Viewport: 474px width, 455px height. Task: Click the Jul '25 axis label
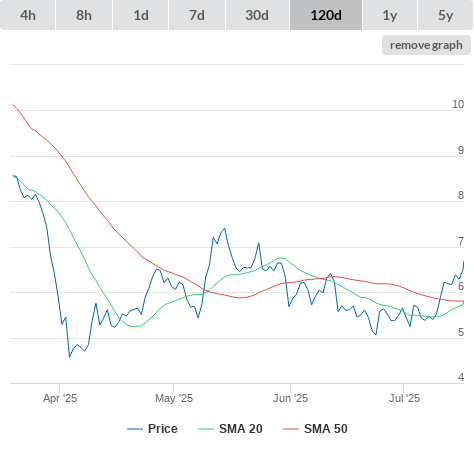(404, 398)
